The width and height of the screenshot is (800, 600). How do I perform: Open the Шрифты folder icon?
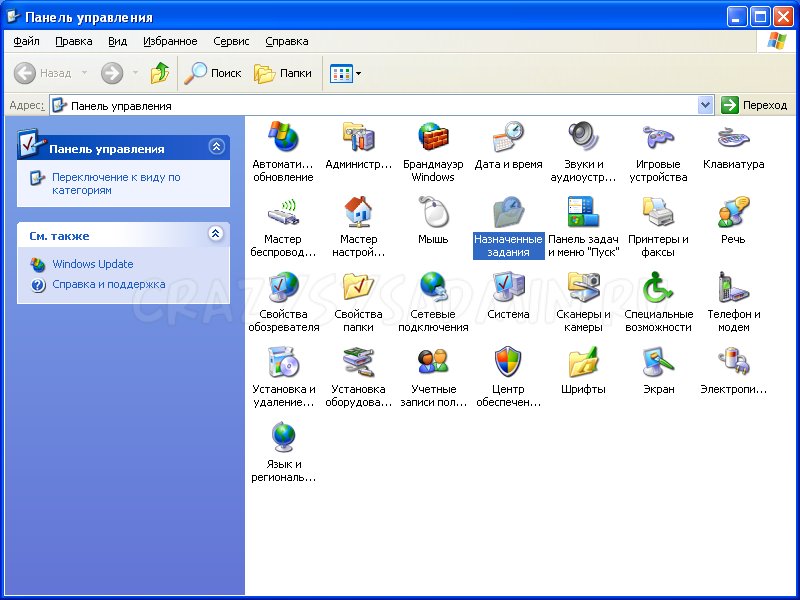click(x=583, y=362)
